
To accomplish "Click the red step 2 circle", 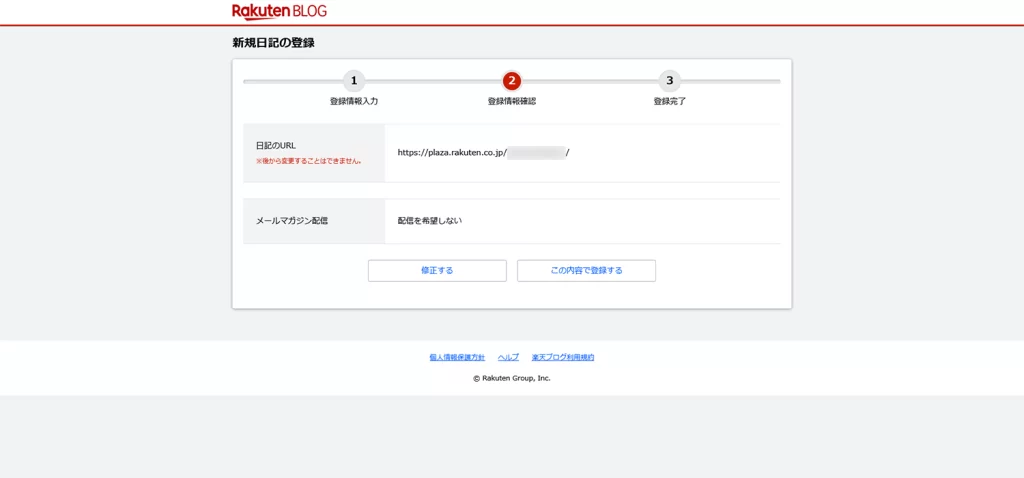I will [x=512, y=81].
